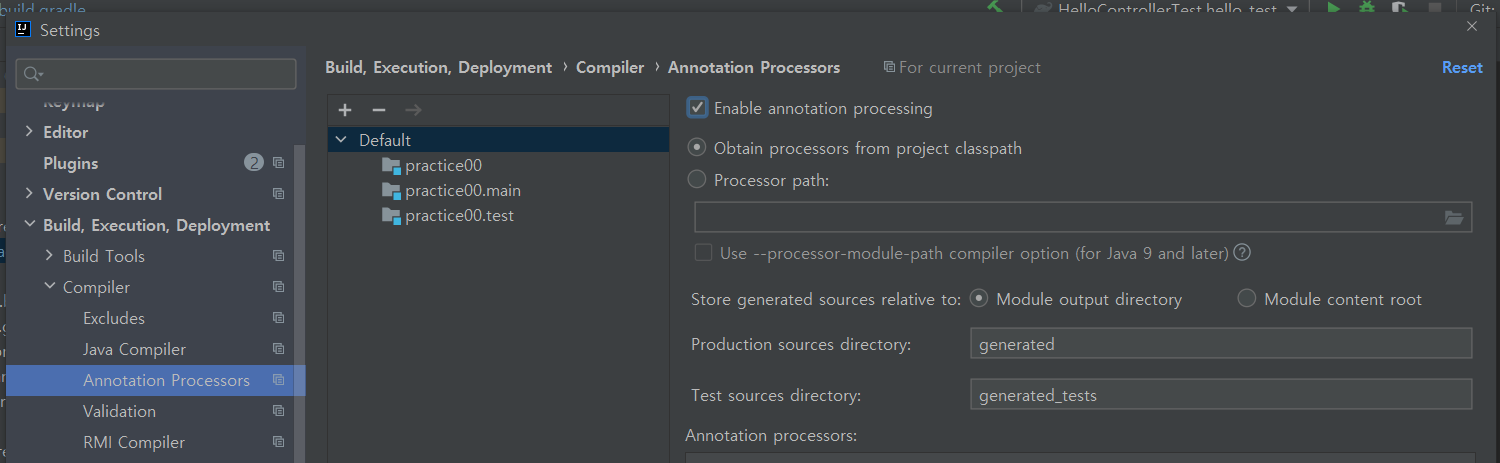This screenshot has width=1500, height=463.
Task: Open the RMI Compiler page
Action: tap(134, 442)
